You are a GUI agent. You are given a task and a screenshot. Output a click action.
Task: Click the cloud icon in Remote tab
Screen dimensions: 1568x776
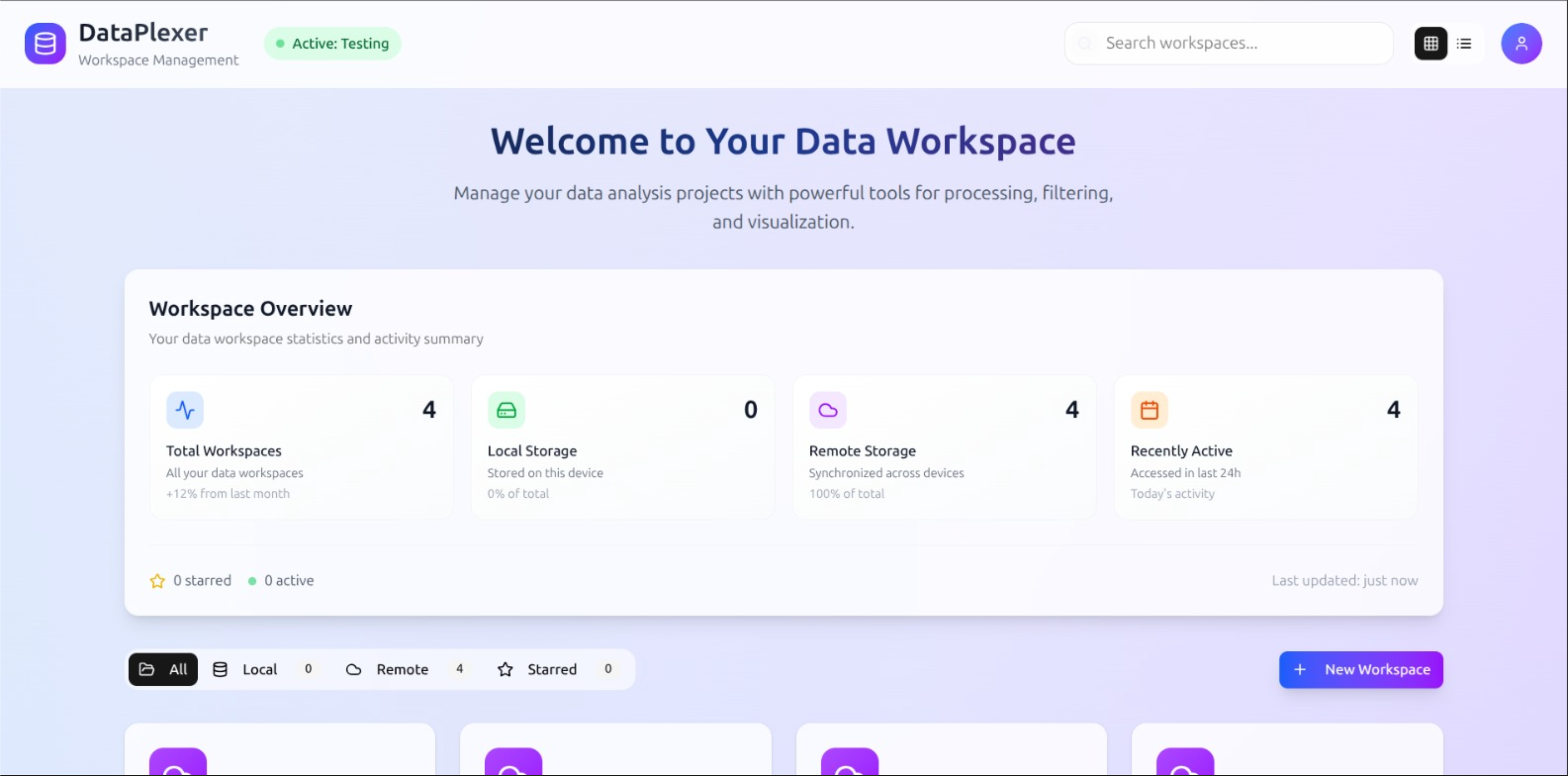tap(354, 670)
